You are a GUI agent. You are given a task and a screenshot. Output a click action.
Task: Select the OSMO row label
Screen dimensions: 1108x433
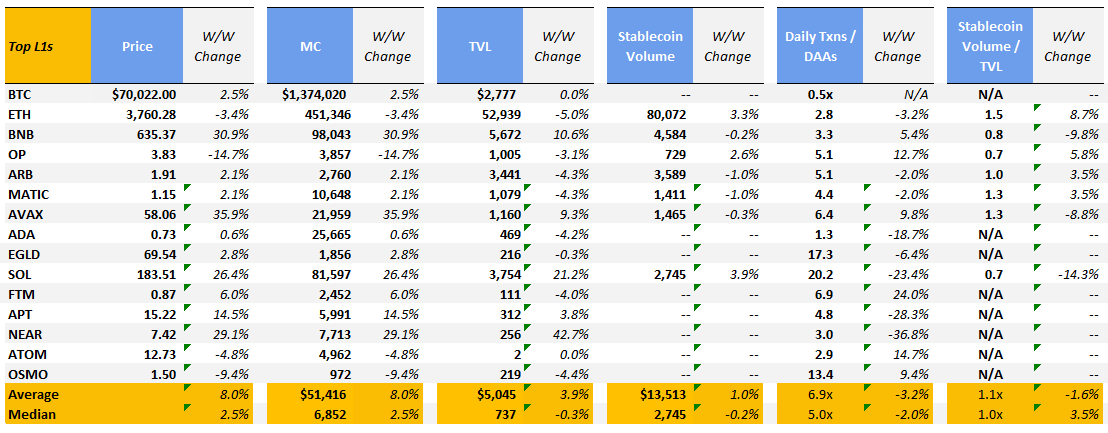click(x=25, y=374)
